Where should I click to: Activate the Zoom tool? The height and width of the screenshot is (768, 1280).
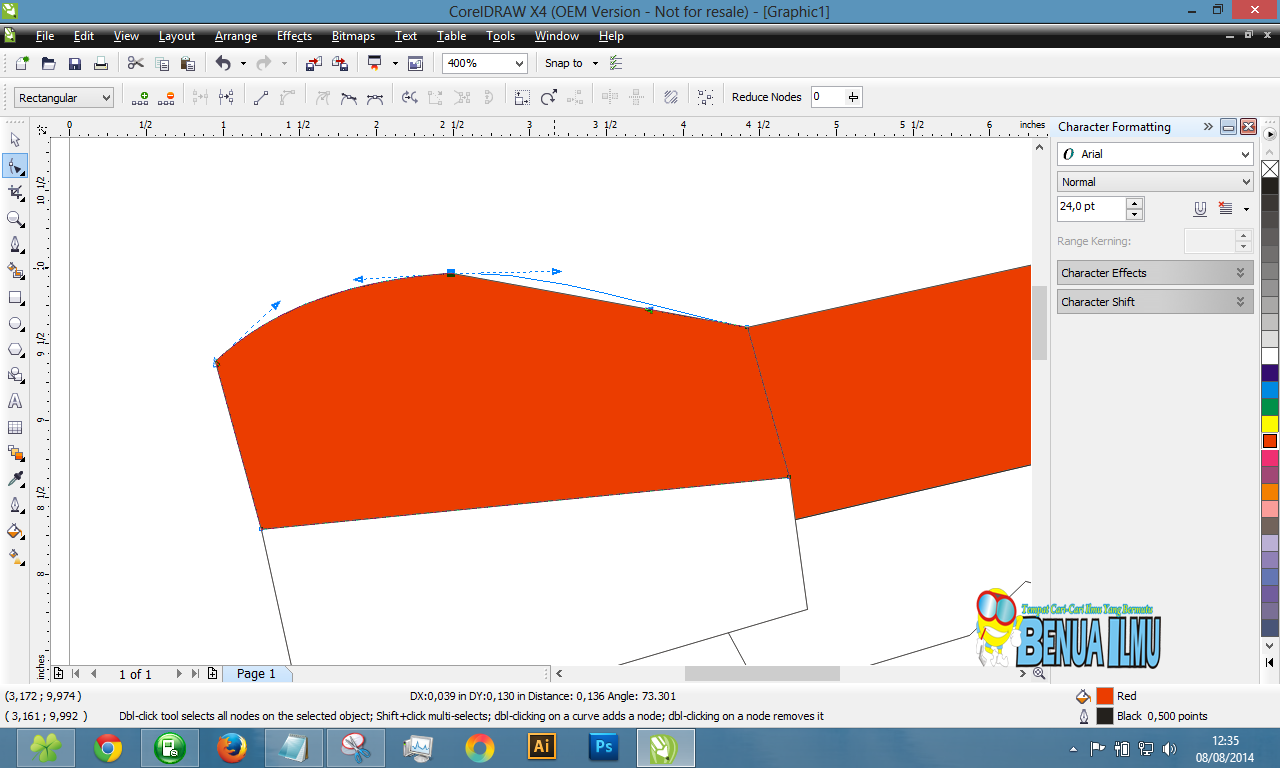[15, 219]
